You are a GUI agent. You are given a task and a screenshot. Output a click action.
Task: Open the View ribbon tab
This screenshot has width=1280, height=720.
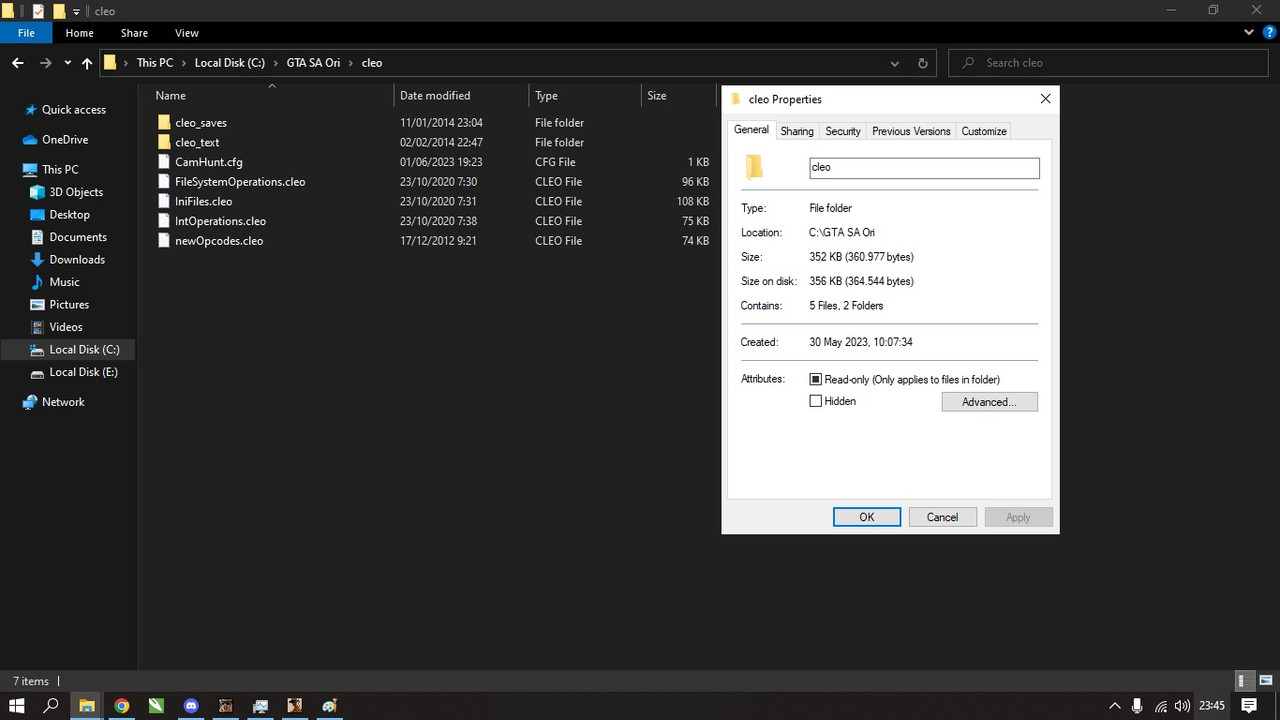tap(186, 33)
